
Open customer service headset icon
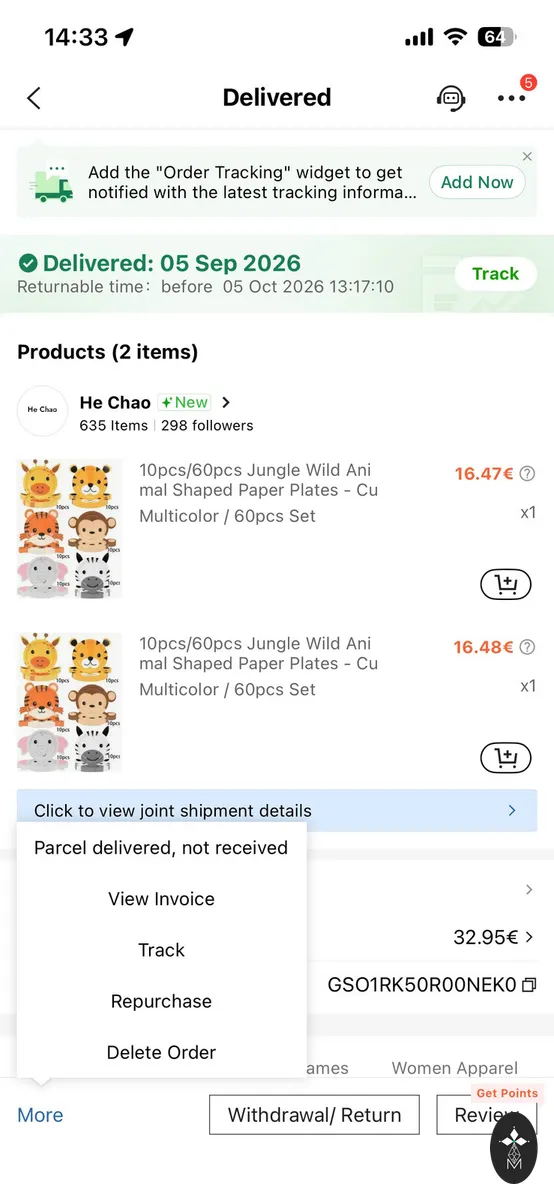coord(451,97)
